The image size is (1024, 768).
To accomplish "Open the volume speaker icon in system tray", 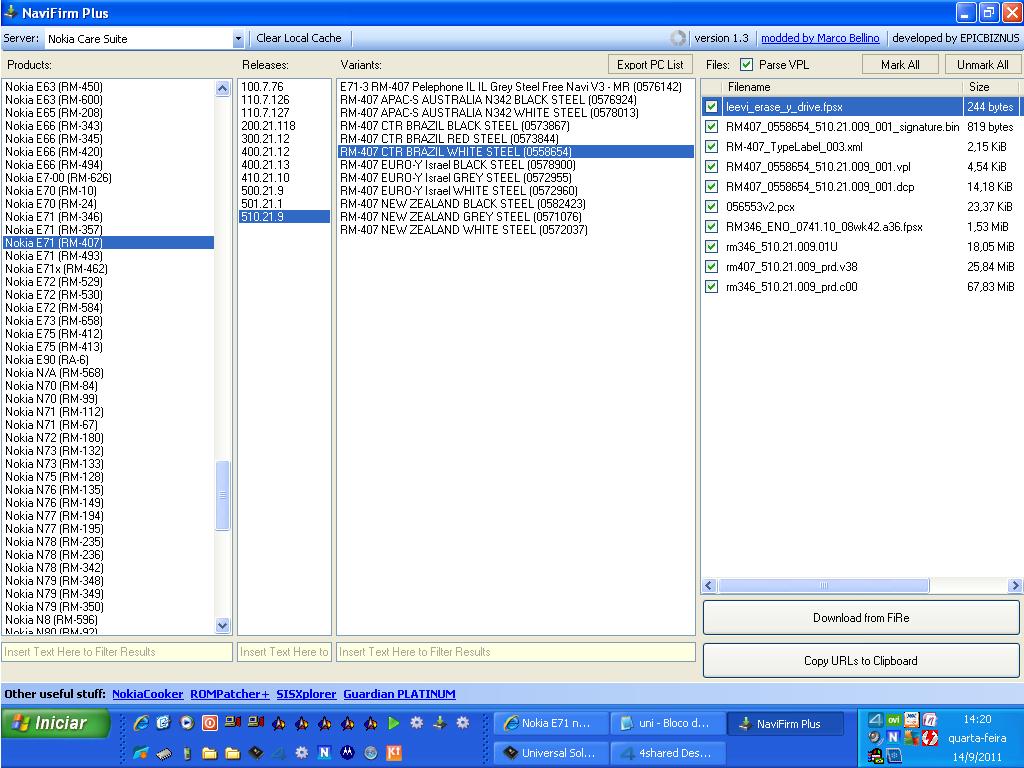I will [875, 738].
